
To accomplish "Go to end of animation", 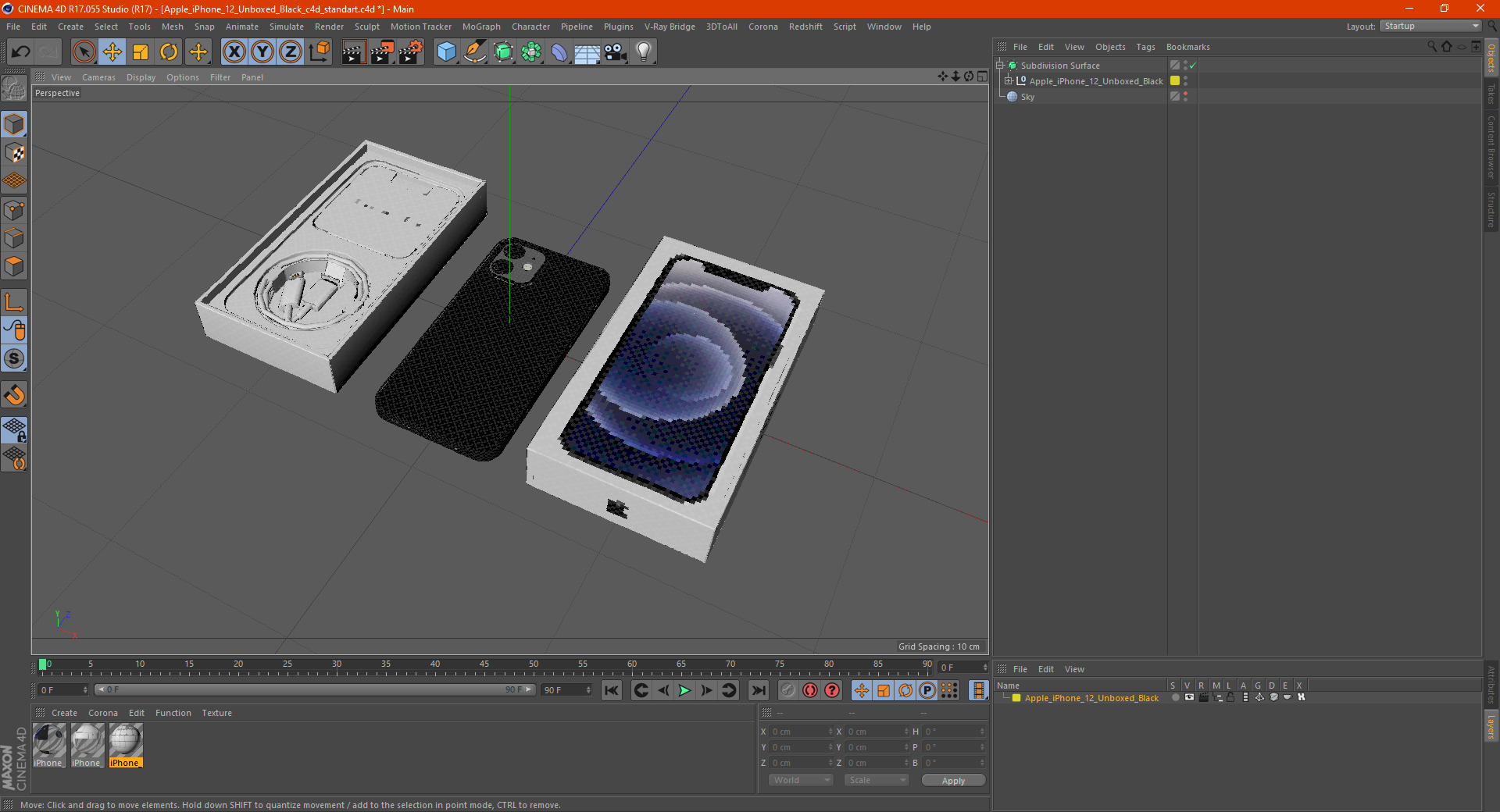I will [x=759, y=690].
